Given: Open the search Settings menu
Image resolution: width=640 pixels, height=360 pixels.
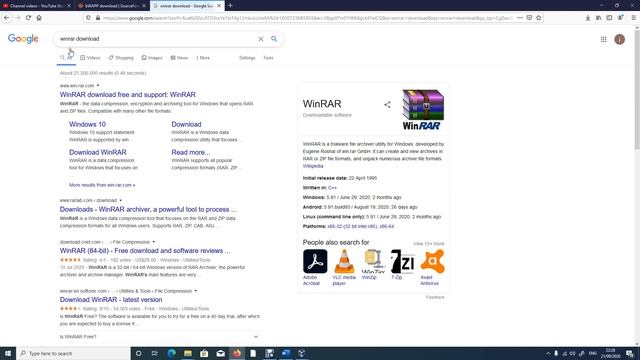Looking at the screenshot, I should click(x=247, y=58).
